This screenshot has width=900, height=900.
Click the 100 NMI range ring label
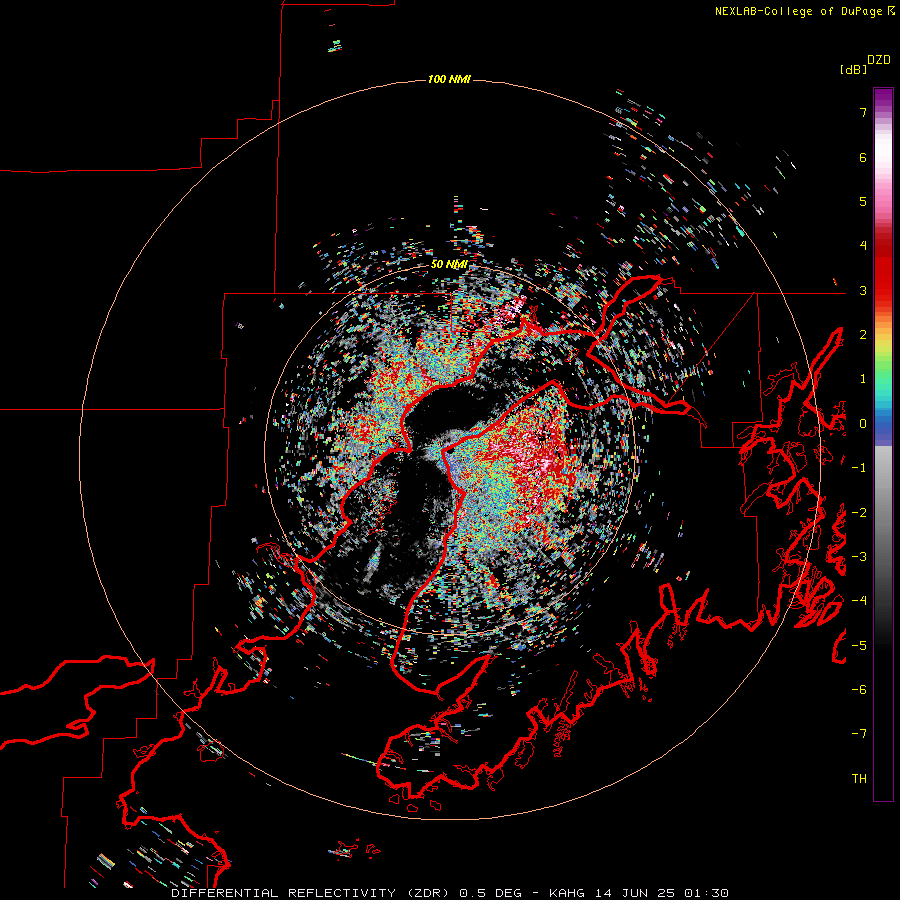(x=449, y=79)
